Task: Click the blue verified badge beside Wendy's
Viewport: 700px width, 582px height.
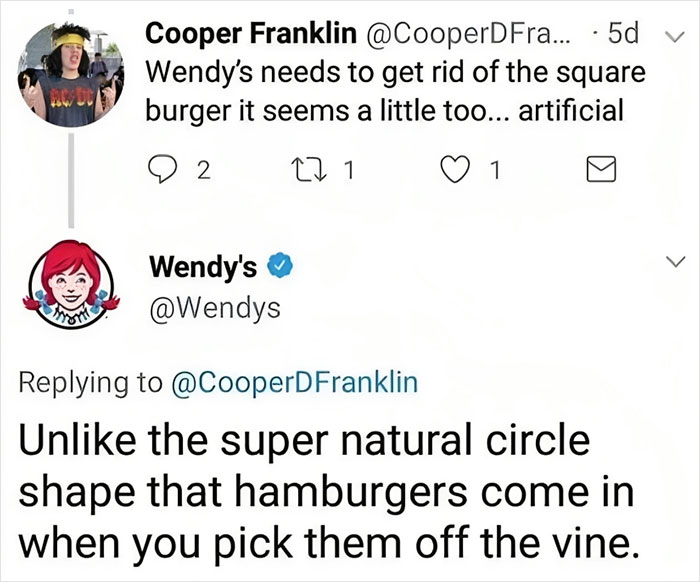Action: click(x=283, y=267)
